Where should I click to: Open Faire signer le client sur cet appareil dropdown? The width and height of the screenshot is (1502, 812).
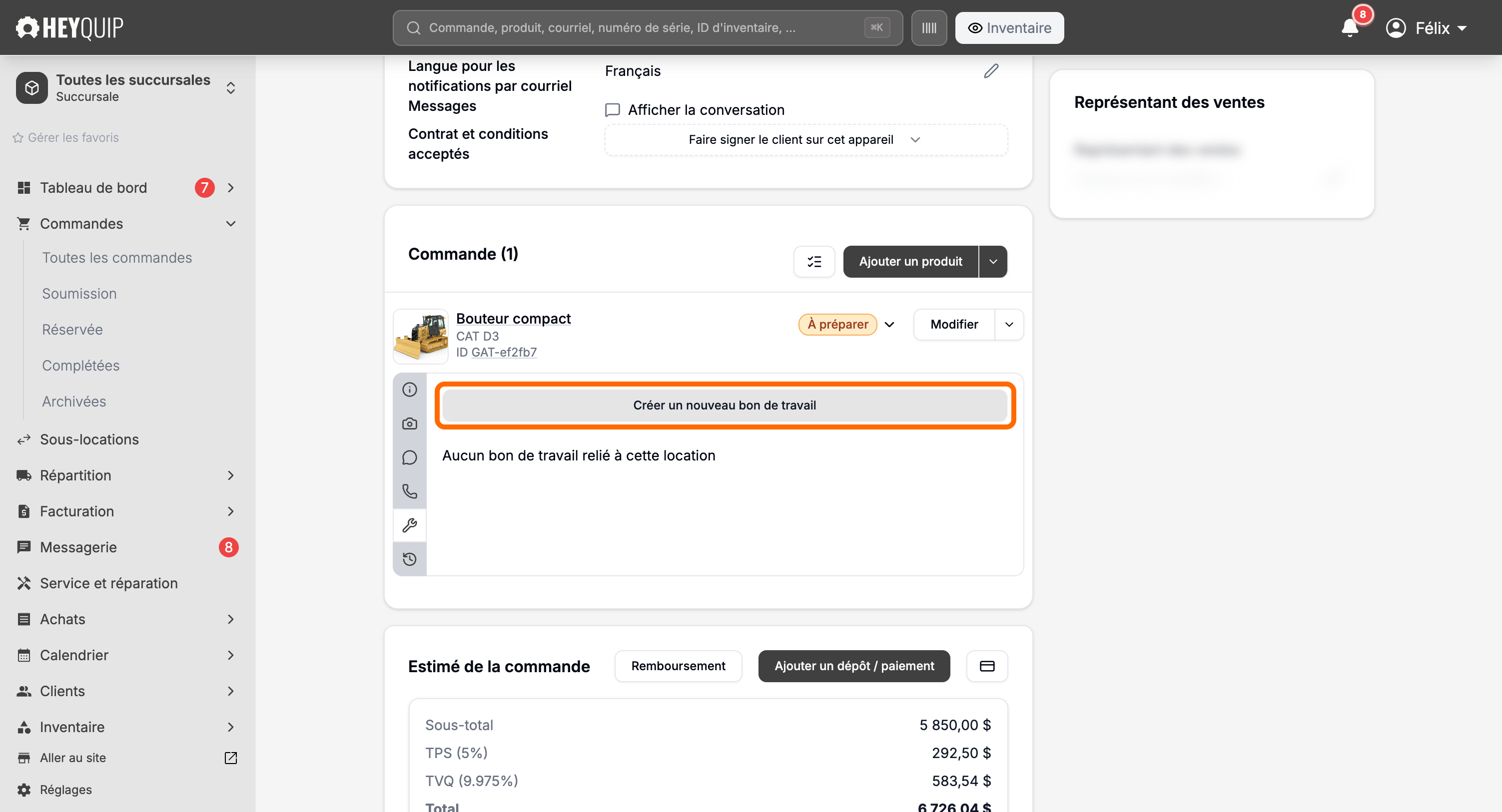805,140
